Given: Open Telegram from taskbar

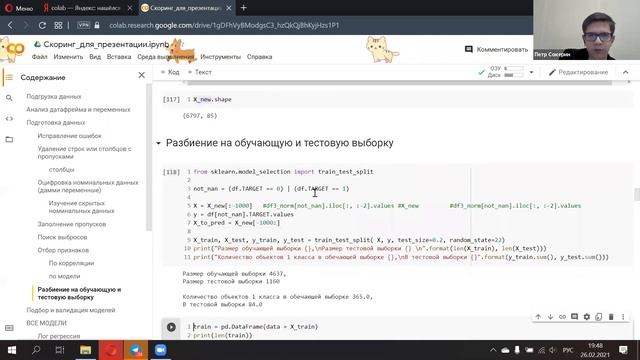Looking at the screenshot, I should 136,350.
